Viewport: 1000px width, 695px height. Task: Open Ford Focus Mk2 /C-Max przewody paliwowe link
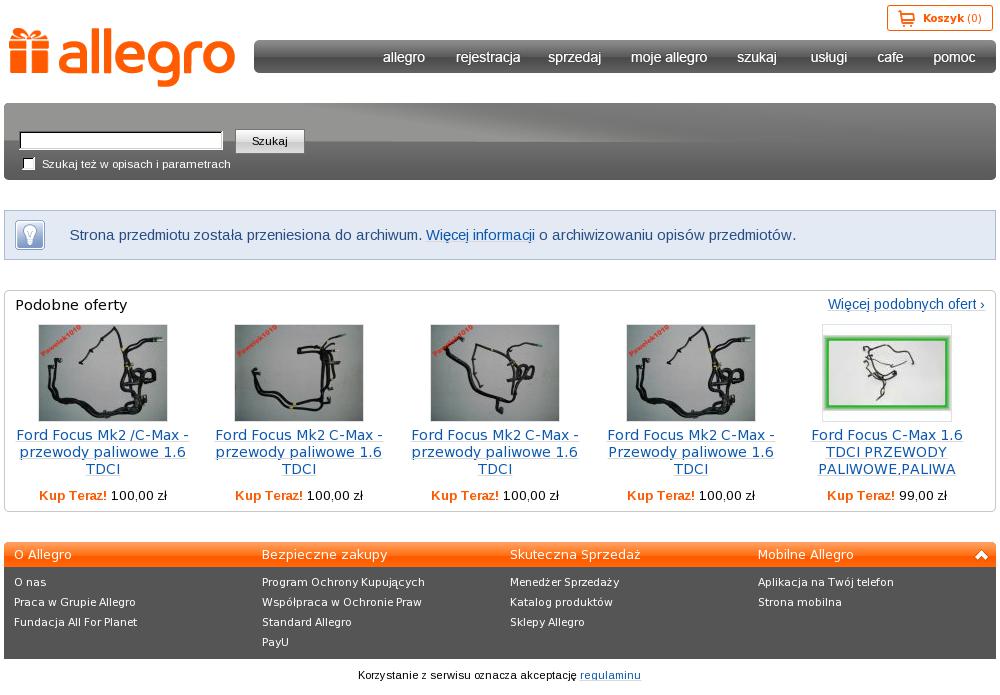[x=103, y=452]
